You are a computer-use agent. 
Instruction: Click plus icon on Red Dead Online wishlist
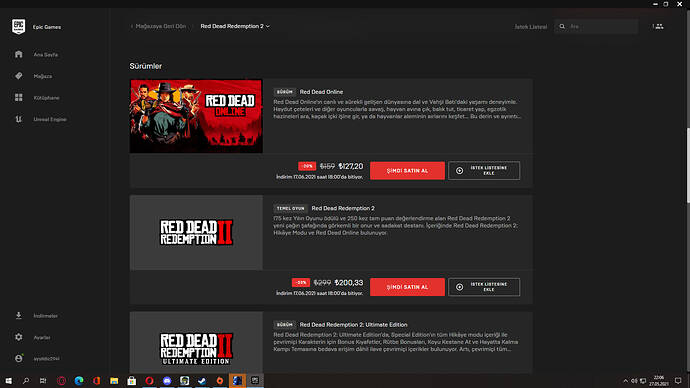(459, 171)
